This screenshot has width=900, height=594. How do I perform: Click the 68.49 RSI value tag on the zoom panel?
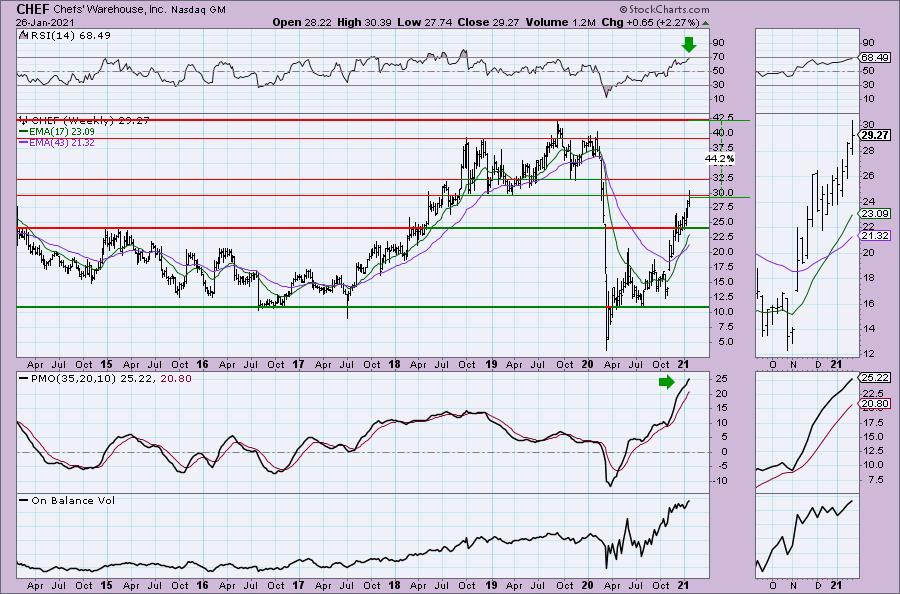click(875, 57)
